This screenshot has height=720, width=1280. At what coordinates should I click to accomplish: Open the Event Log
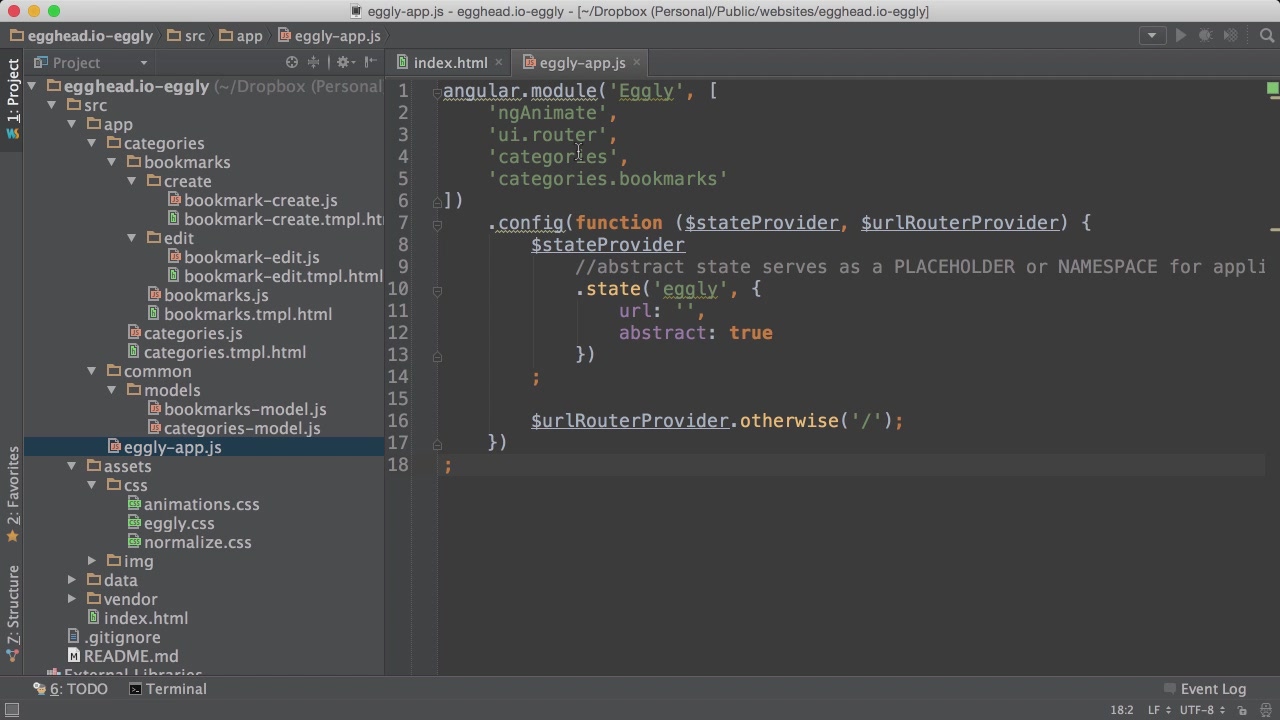tap(1204, 689)
